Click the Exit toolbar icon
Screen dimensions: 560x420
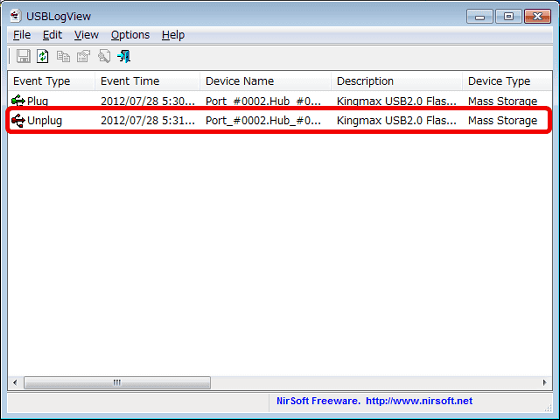tap(124, 56)
